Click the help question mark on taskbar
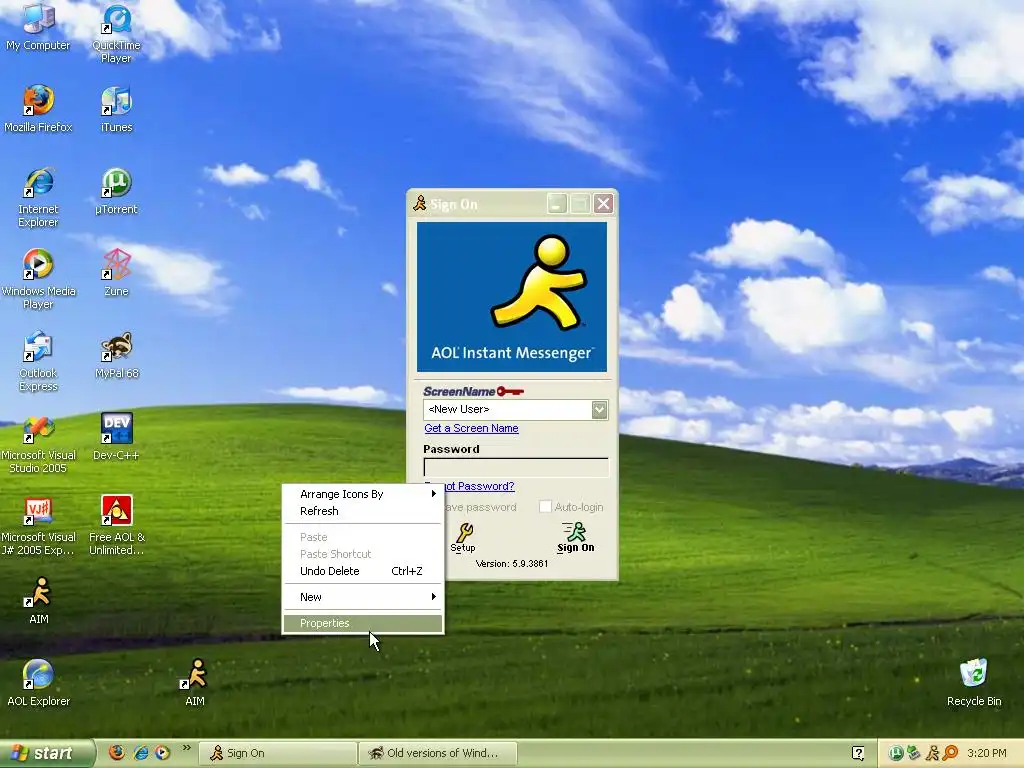 point(858,753)
